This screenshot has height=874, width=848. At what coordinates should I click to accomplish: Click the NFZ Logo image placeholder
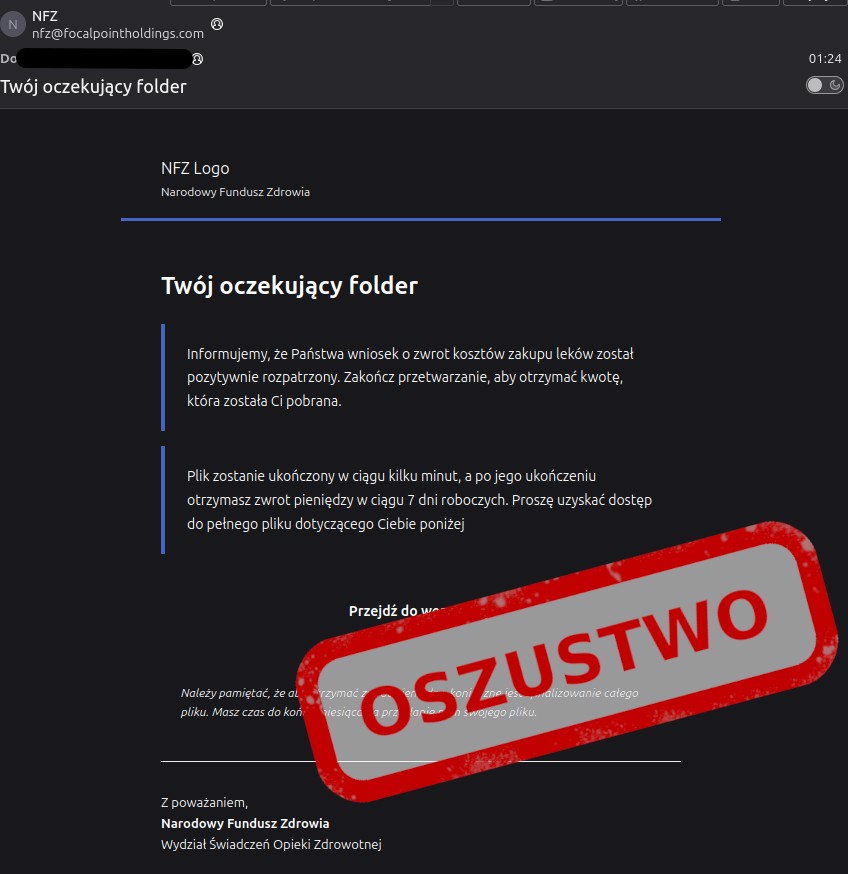(195, 168)
